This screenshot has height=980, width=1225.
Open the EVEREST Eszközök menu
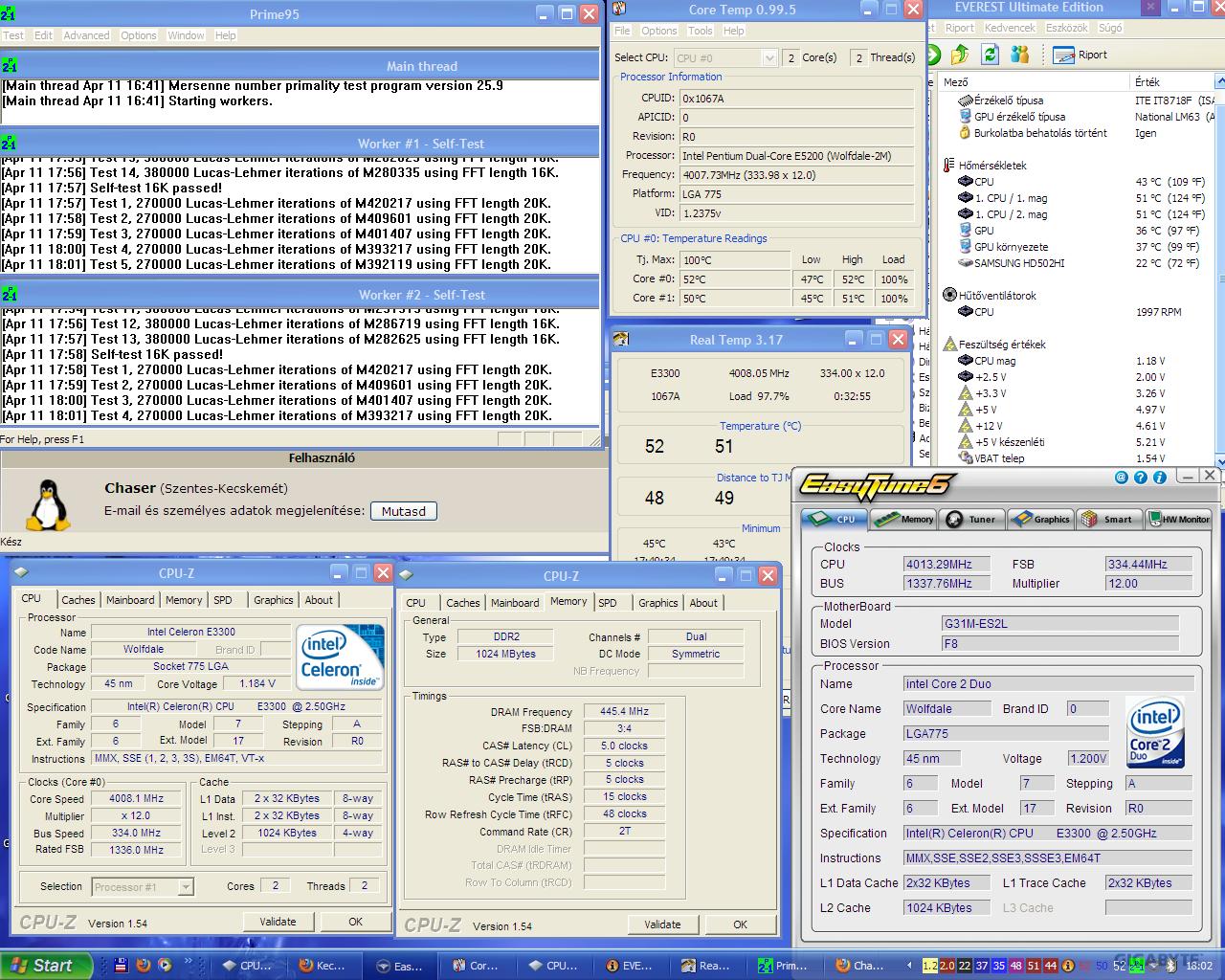(x=1065, y=28)
